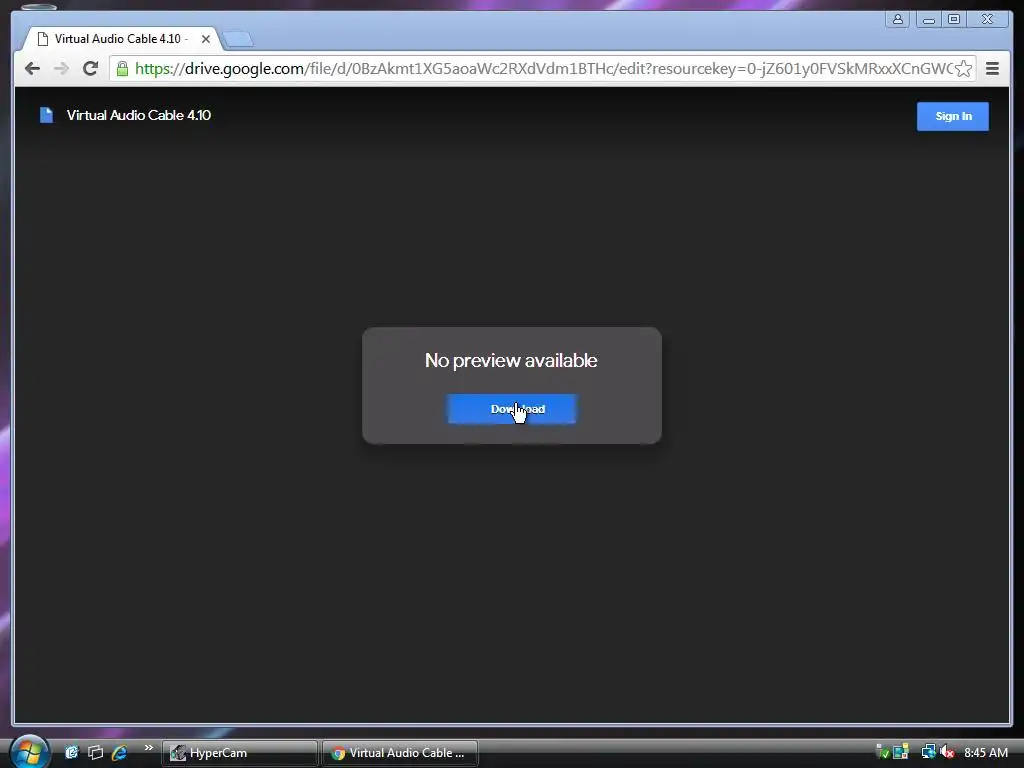The height and width of the screenshot is (768, 1024).
Task: Bookmark page with the star icon
Action: (963, 69)
